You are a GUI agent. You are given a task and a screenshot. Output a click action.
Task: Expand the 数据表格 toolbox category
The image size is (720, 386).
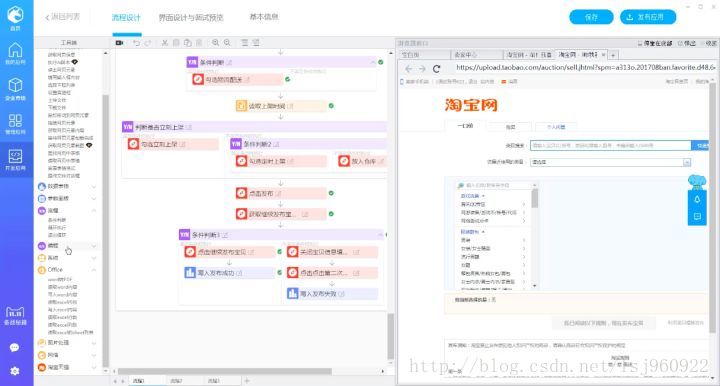94,186
